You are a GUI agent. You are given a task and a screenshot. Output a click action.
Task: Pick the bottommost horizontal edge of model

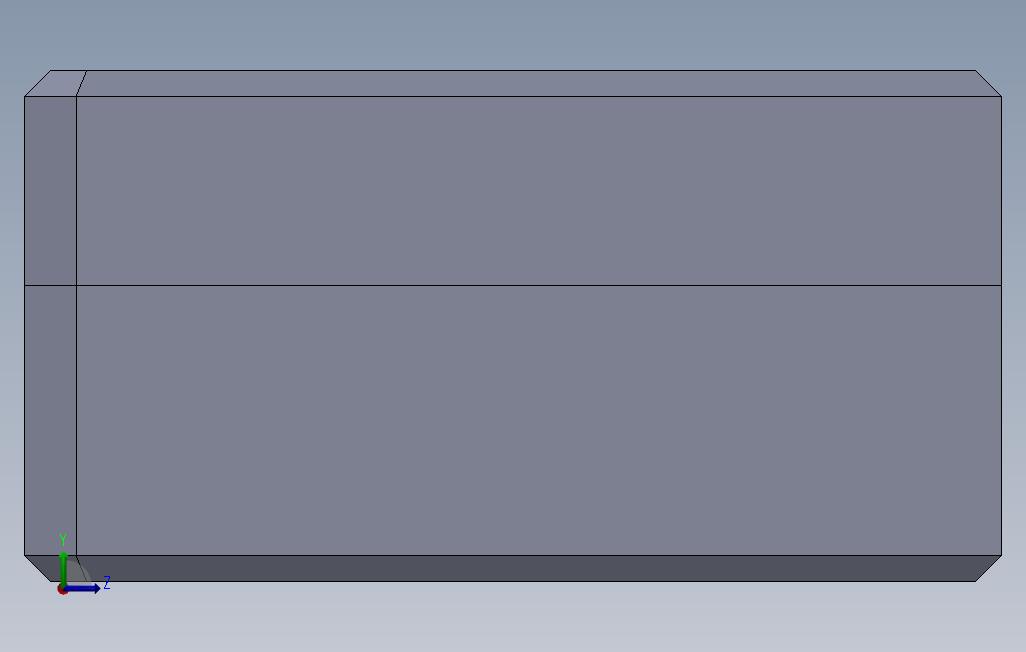pos(513,581)
